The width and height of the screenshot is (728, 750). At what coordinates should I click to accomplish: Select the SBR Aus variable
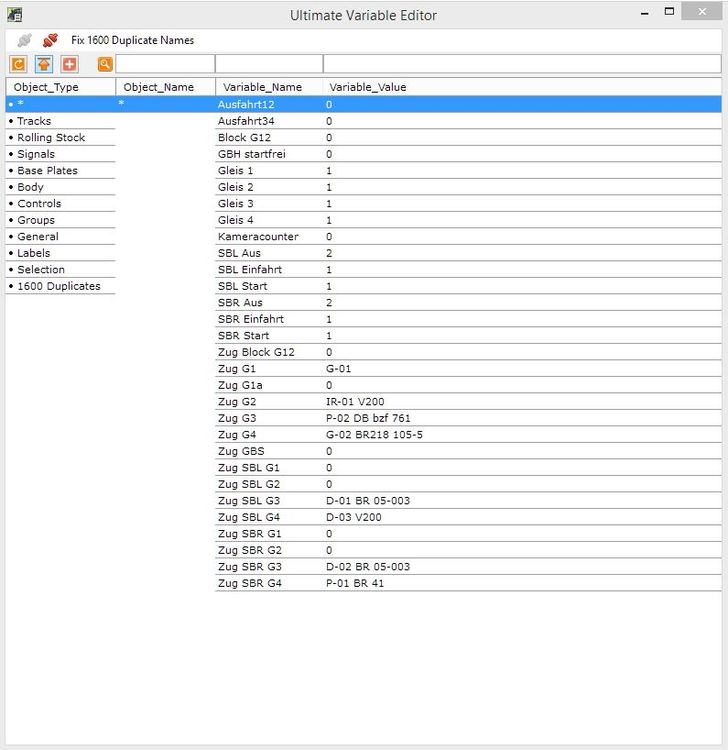[x=240, y=303]
